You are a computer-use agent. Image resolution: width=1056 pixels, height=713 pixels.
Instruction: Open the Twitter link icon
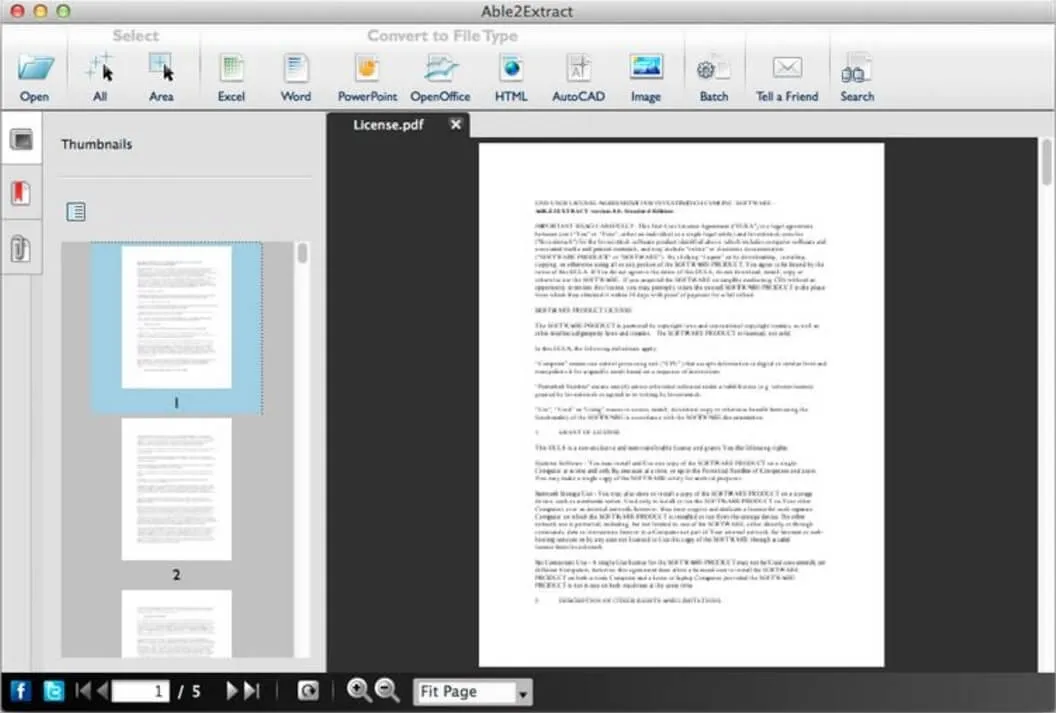tap(53, 691)
